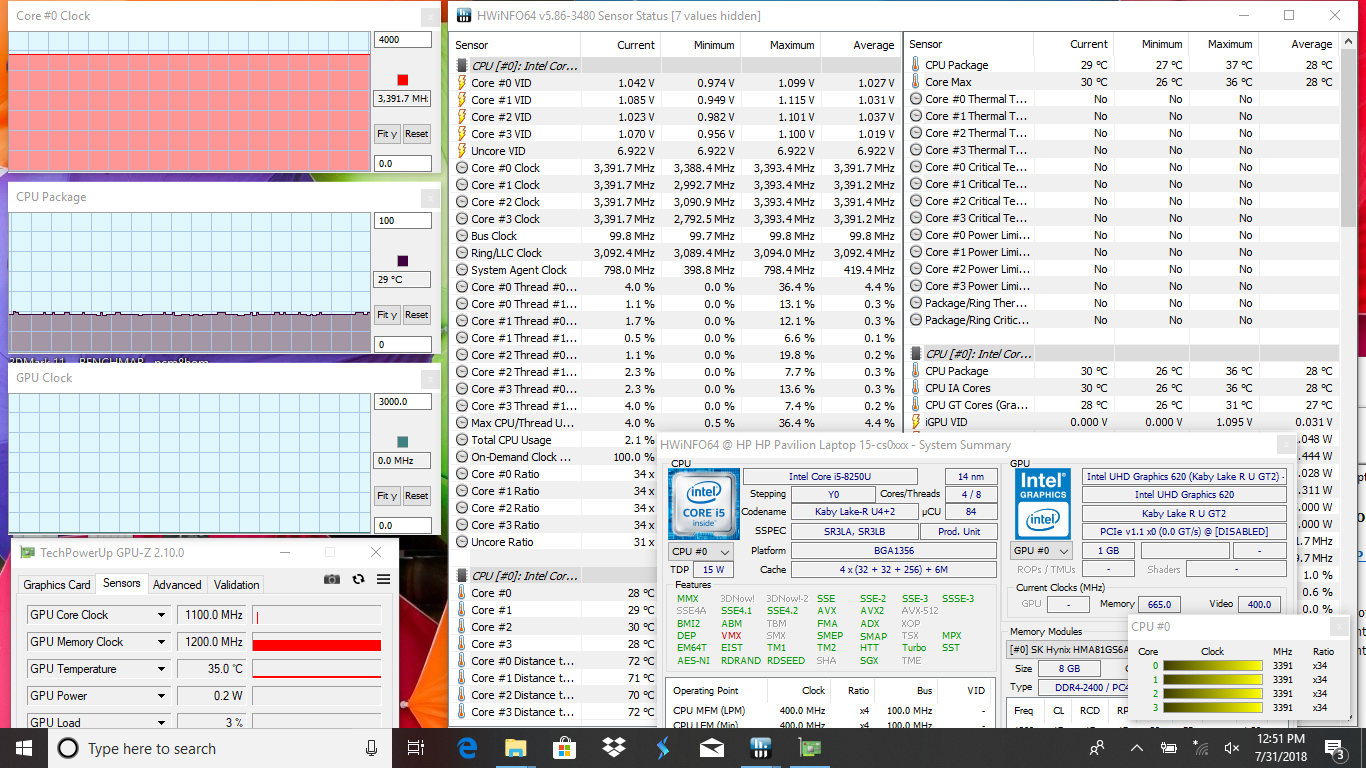Viewport: 1366px width, 768px height.
Task: Select the Total CPU Usage row
Action: pos(675,440)
